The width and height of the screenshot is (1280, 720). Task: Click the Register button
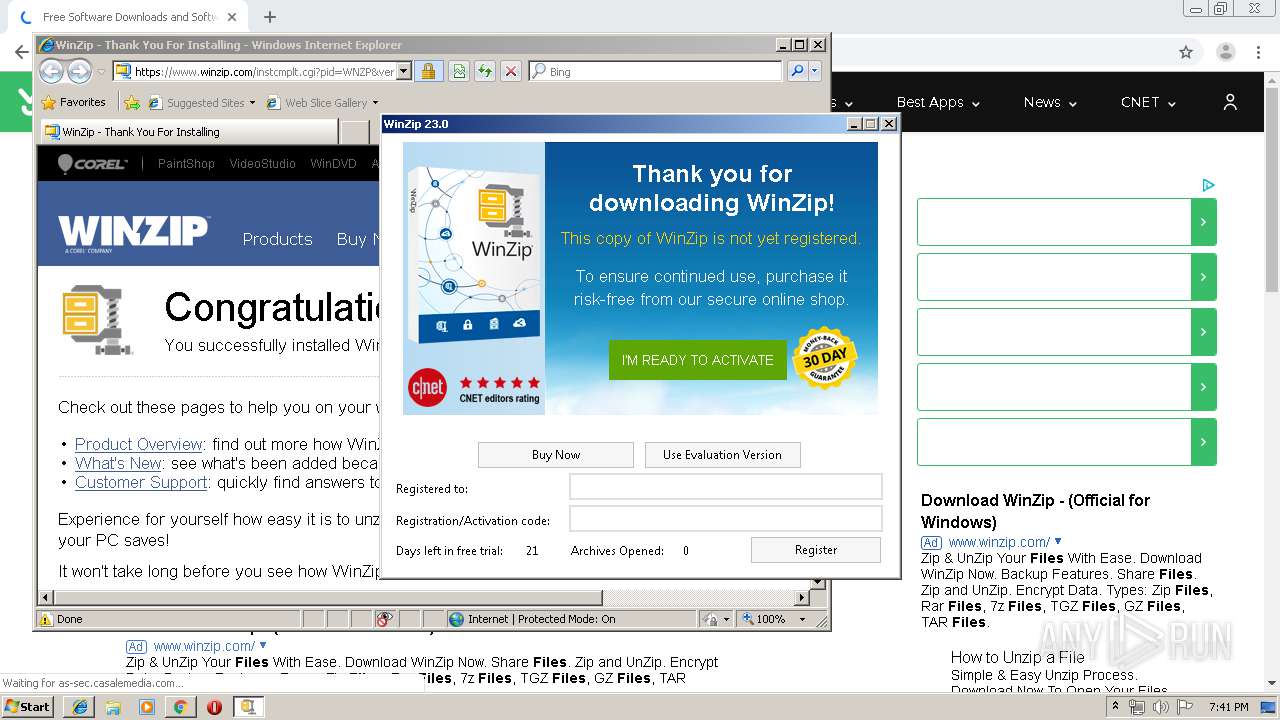(816, 550)
